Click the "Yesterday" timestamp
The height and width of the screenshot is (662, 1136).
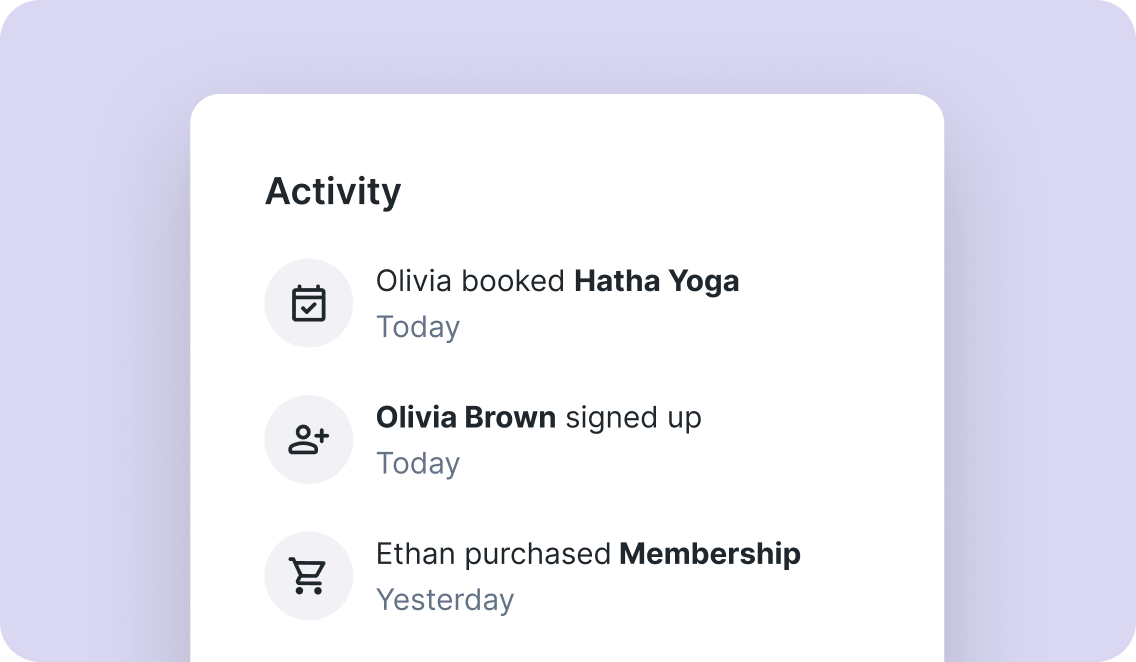click(x=445, y=599)
